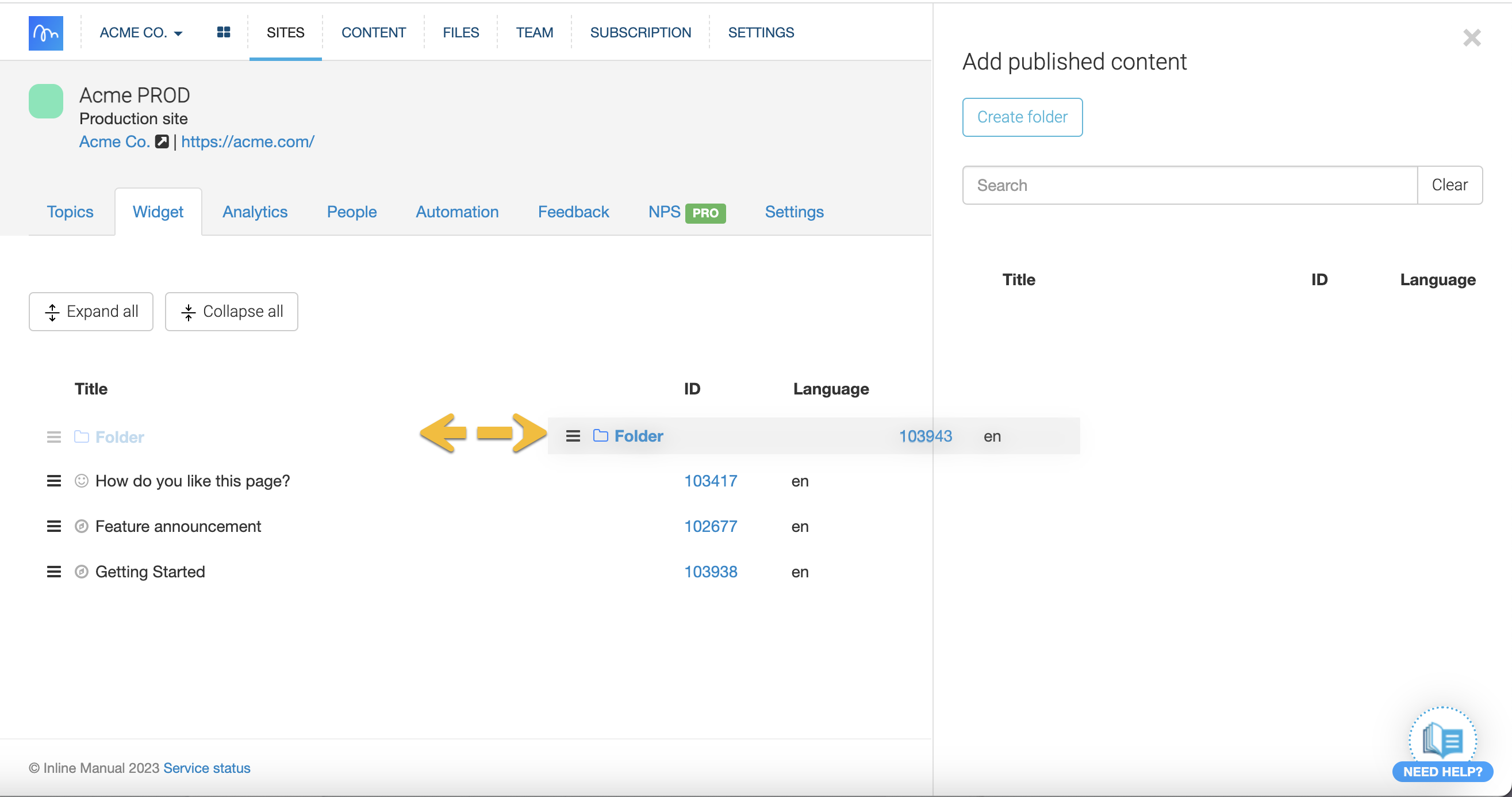Click the folder icon in the dragged Folder row
Screen dimensions: 1512x797
pyautogui.click(x=600, y=435)
